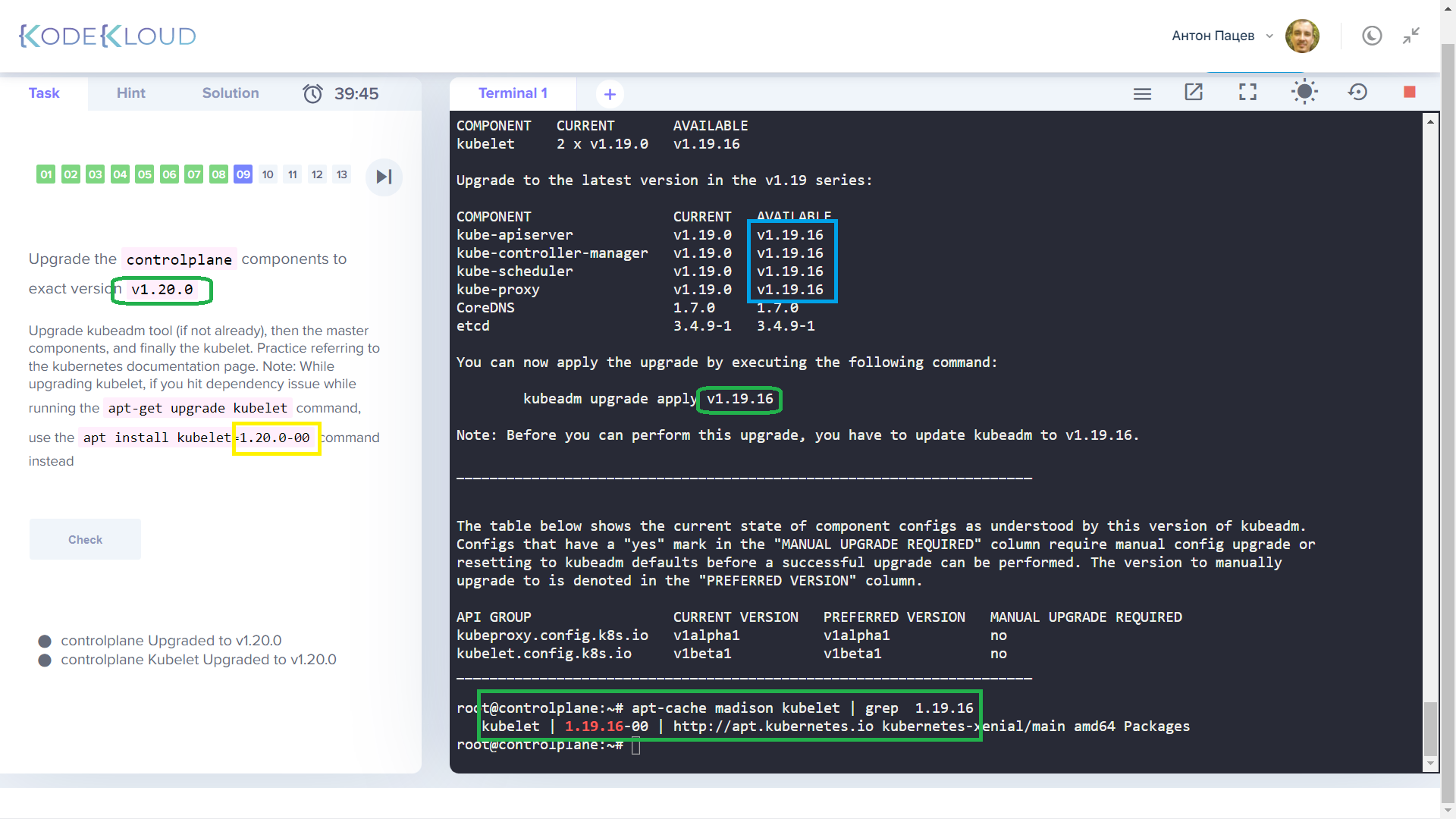Switch to the Solution tab
This screenshot has height=819, width=1456.
[x=230, y=93]
